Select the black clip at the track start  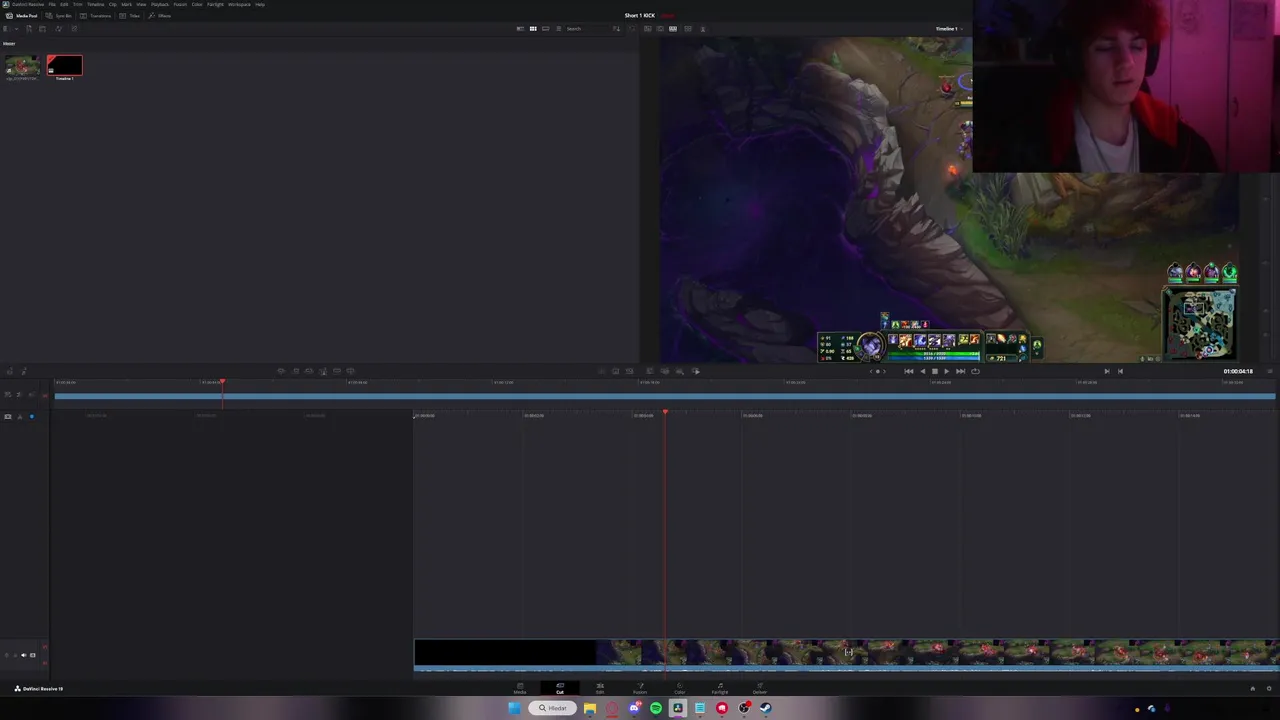click(506, 654)
